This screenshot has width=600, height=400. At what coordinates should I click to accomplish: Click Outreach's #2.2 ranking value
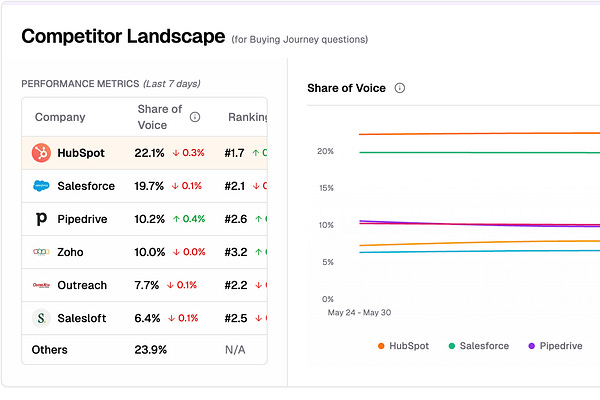pos(236,285)
